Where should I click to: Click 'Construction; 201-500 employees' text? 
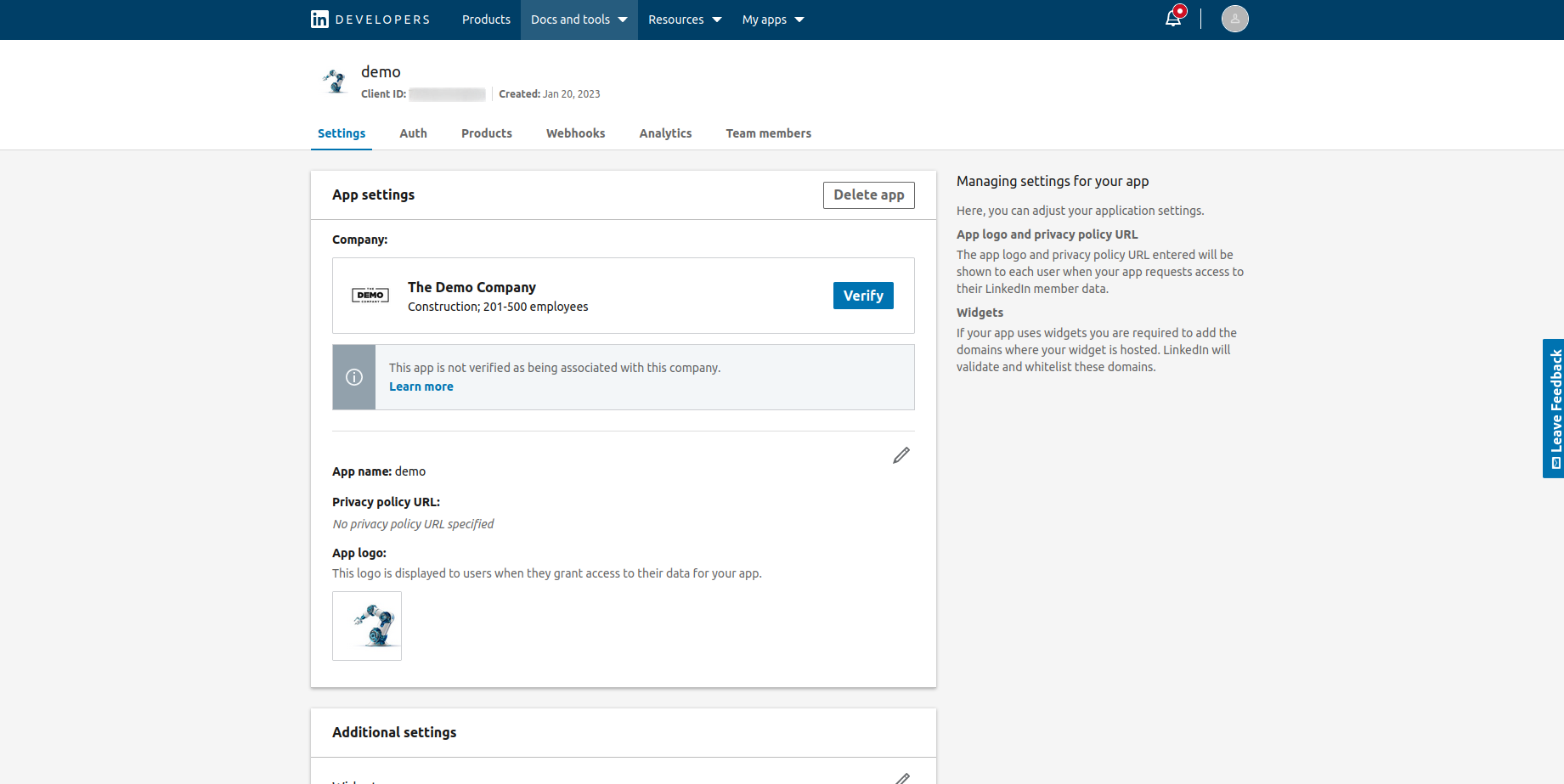(498, 307)
